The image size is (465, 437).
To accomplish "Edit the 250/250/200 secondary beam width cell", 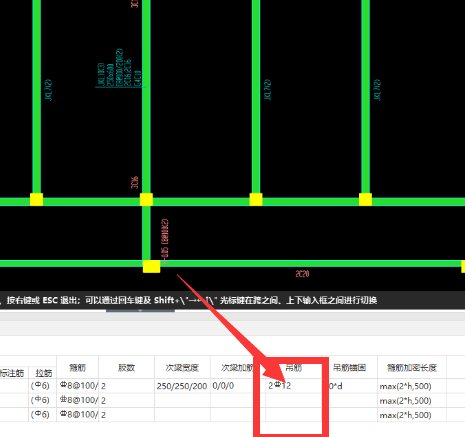I will (182, 386).
